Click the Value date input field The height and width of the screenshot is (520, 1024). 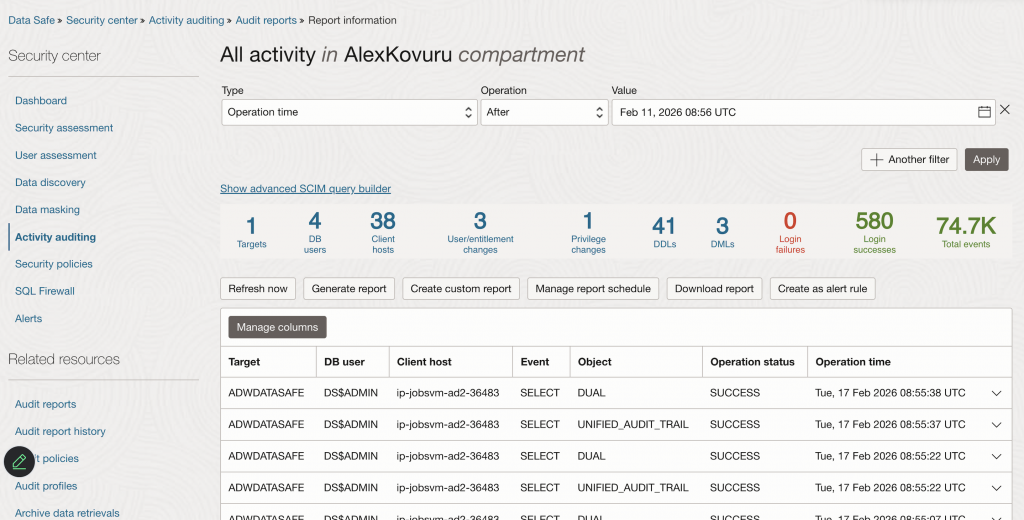(790, 113)
